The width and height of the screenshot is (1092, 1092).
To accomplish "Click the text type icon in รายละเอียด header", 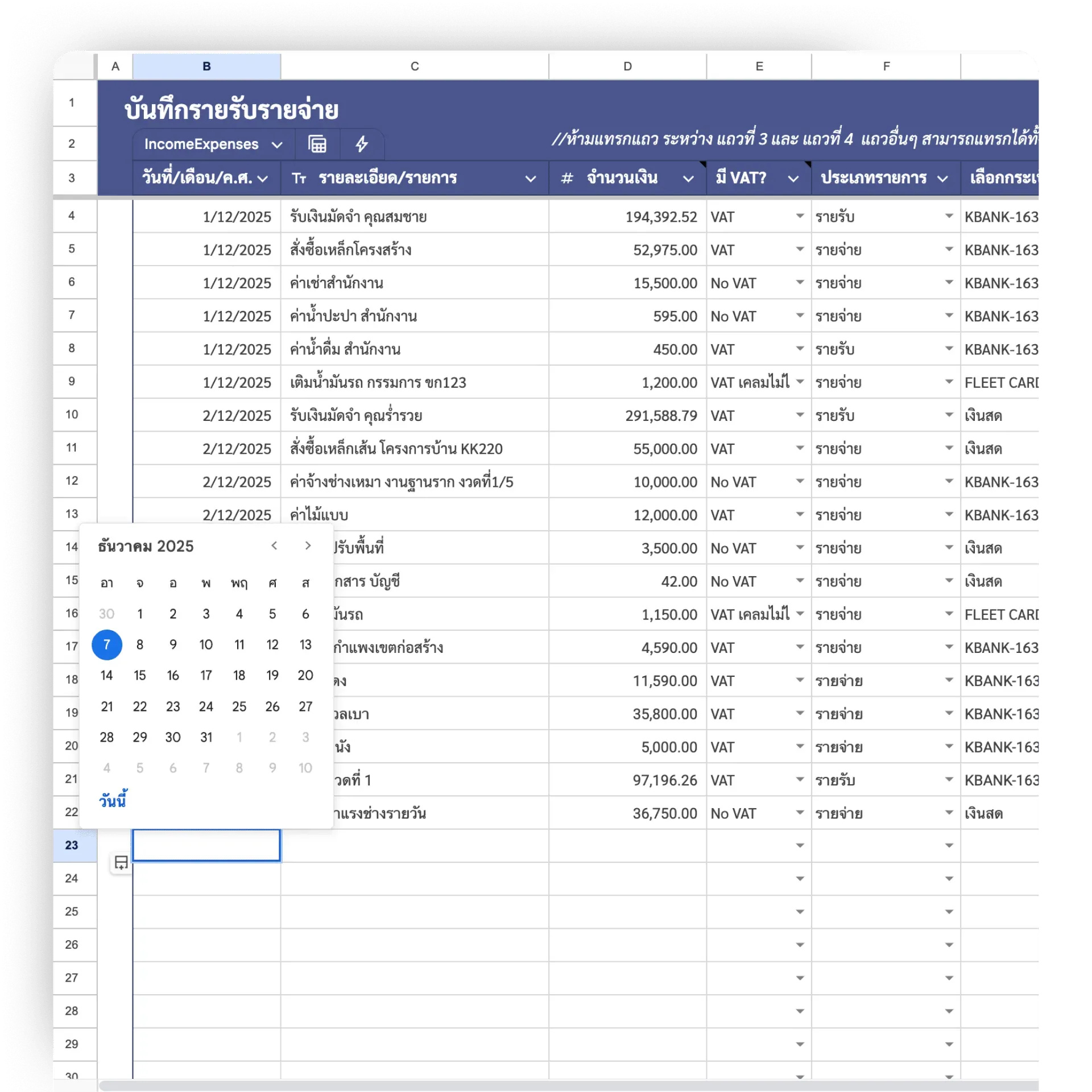I will point(299,179).
